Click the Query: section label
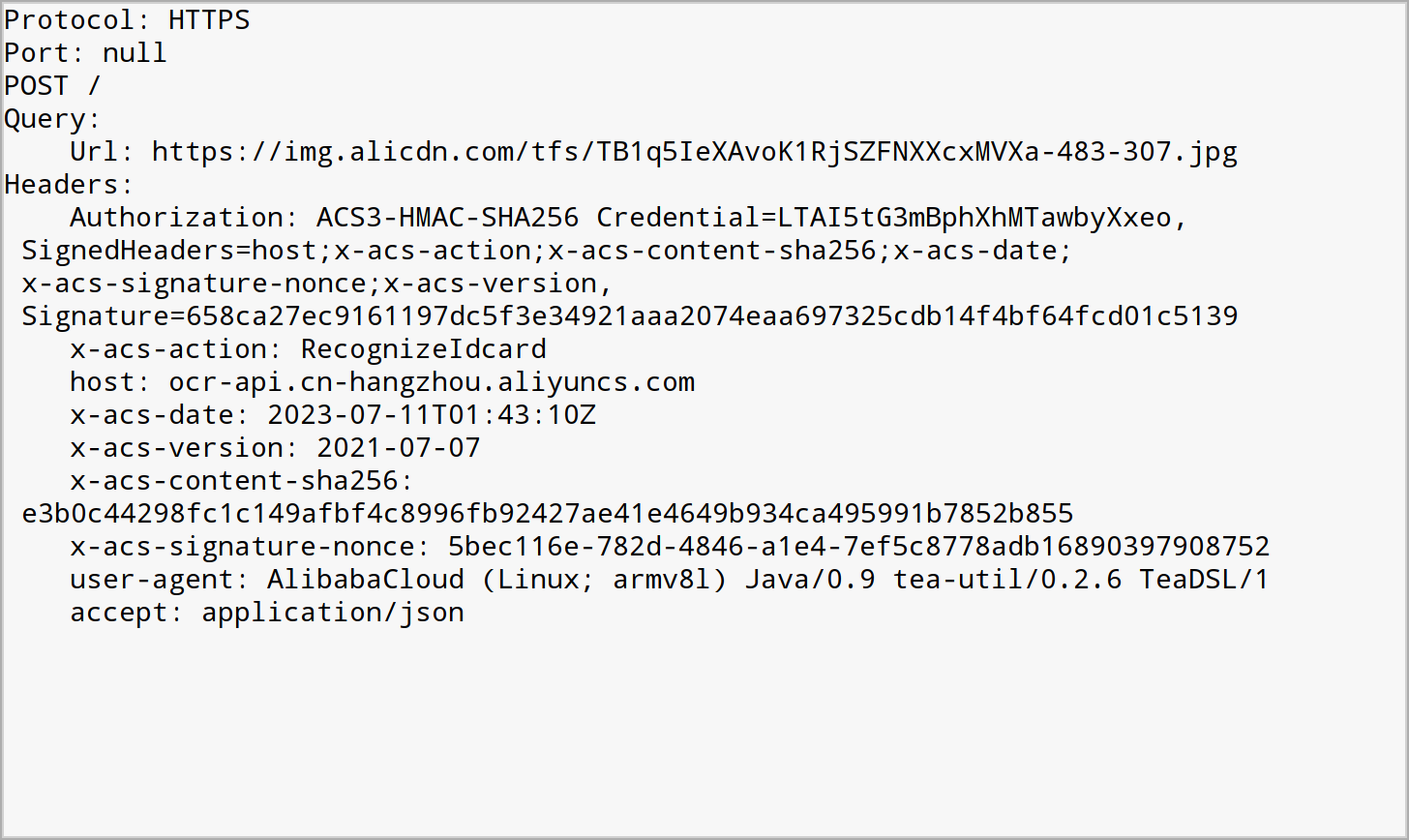The height and width of the screenshot is (840, 1409). [53, 120]
